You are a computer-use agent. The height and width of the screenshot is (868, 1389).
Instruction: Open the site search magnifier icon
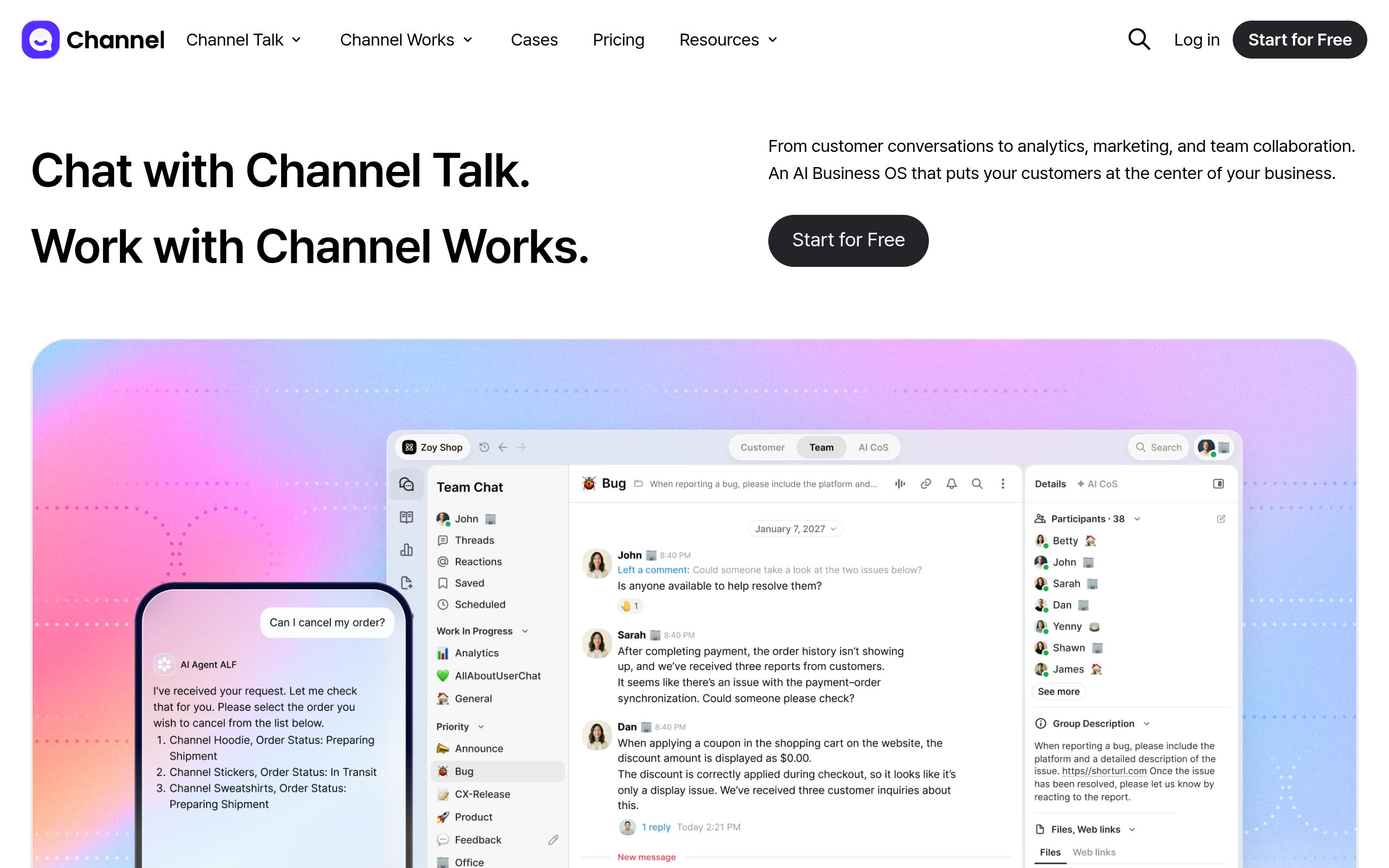(x=1139, y=40)
